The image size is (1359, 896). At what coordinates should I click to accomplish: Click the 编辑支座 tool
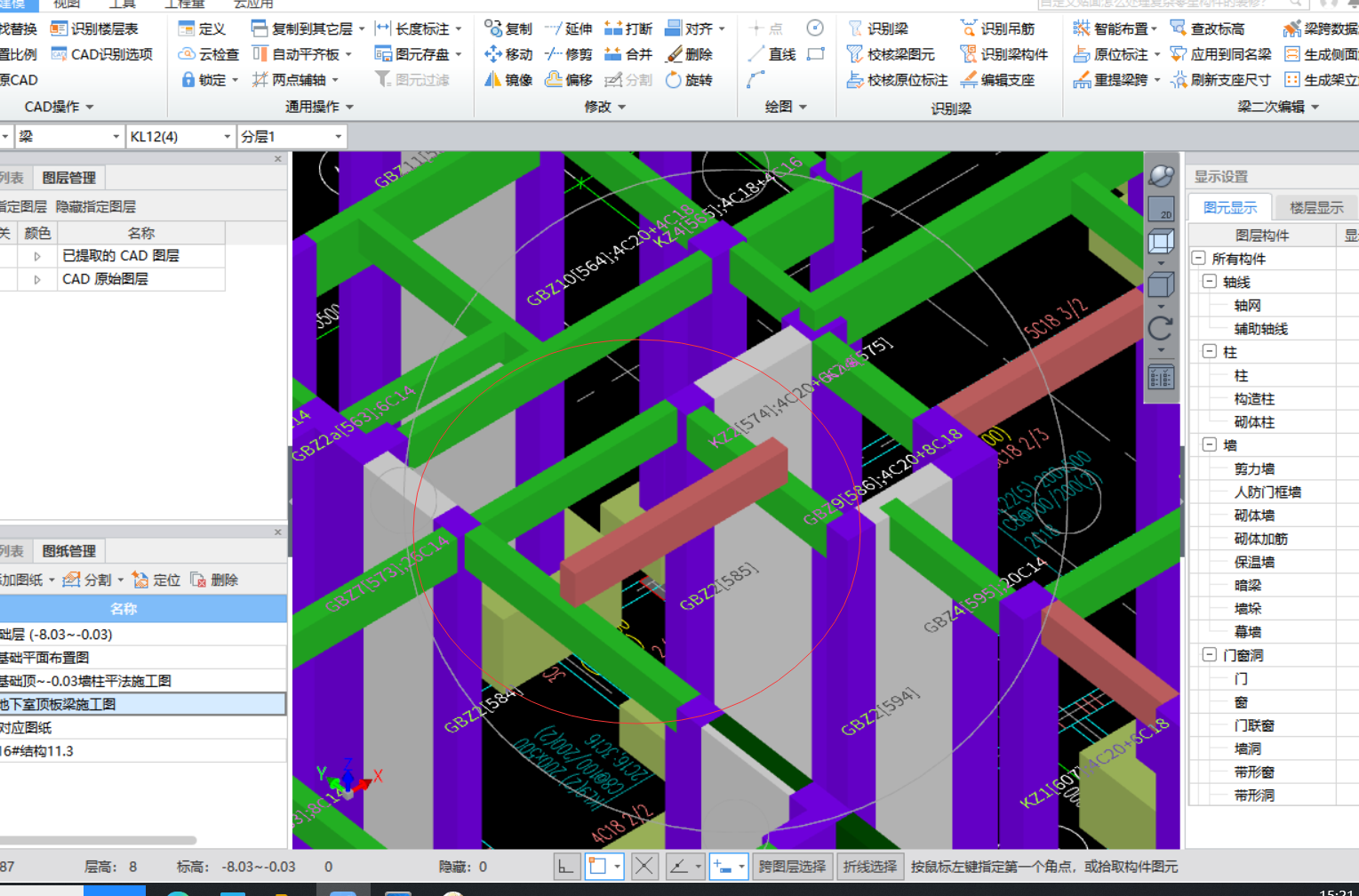point(997,80)
